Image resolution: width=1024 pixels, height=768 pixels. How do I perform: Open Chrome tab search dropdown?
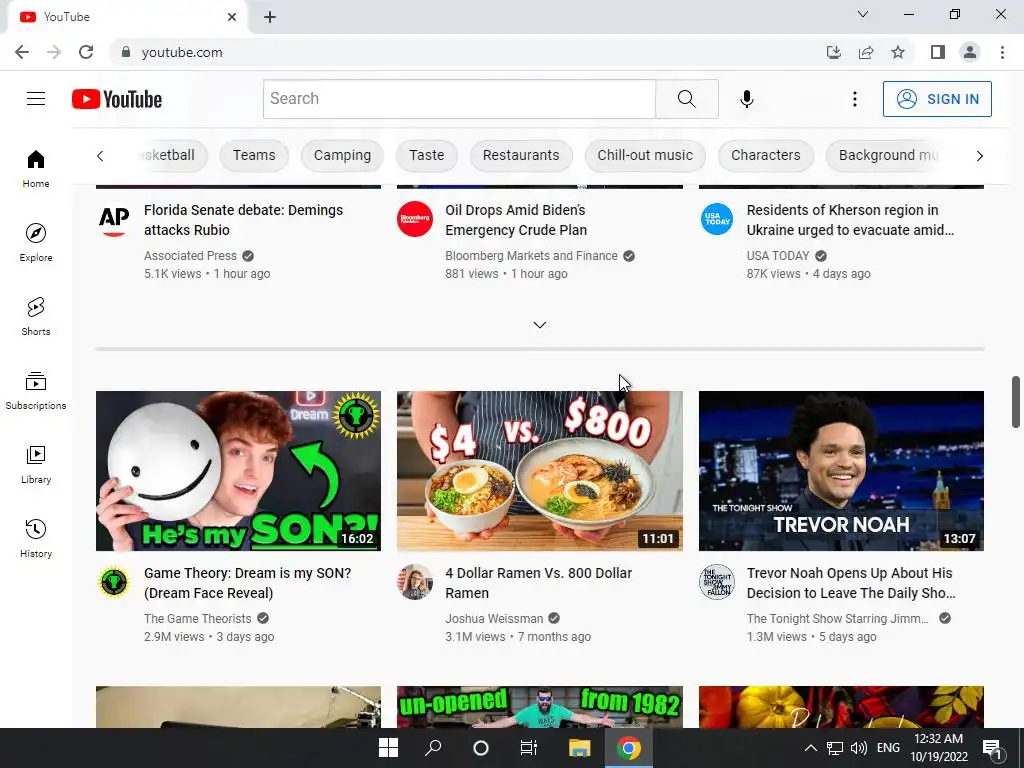click(863, 14)
